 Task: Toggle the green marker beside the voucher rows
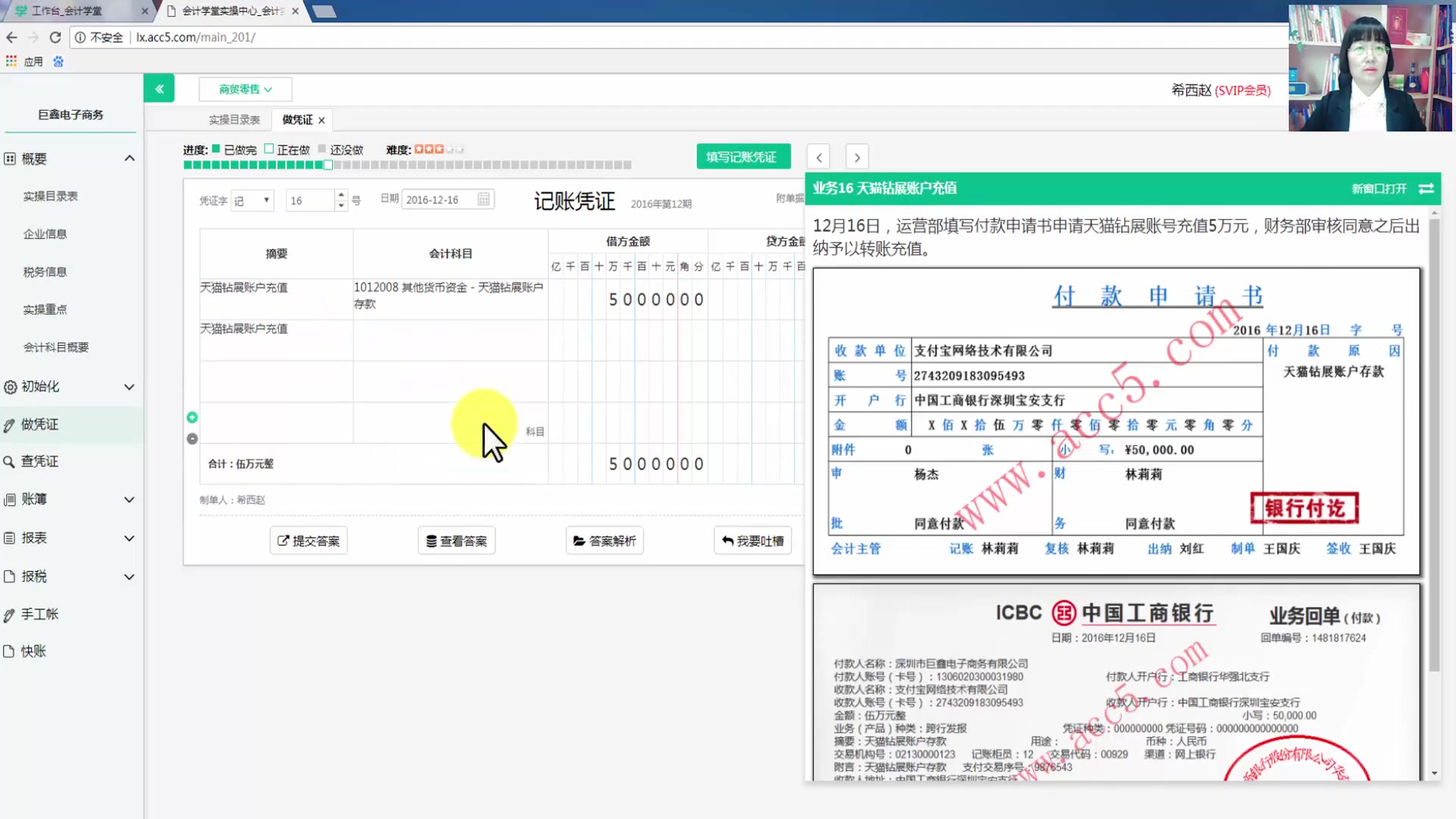tap(192, 417)
